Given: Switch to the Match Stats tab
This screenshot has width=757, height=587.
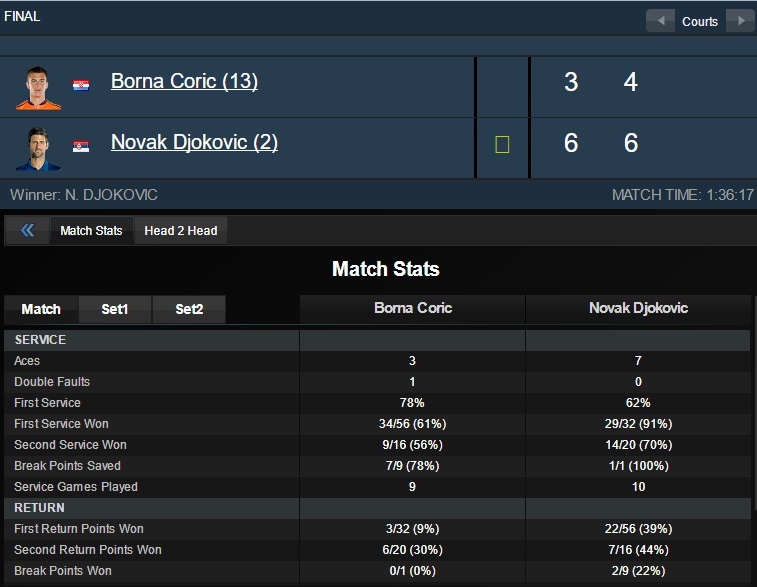Looking at the screenshot, I should point(91,231).
